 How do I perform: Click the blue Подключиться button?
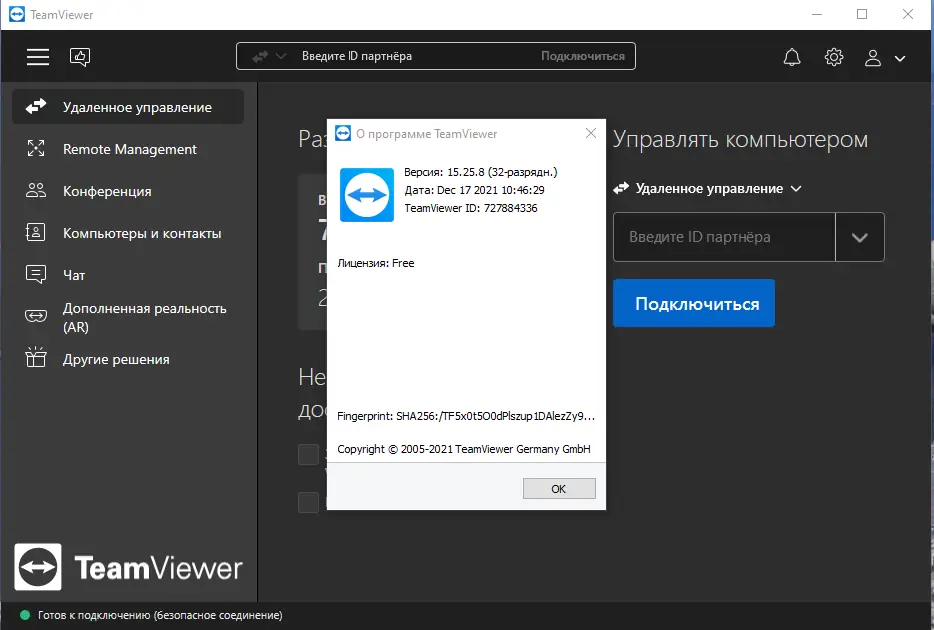coord(693,302)
